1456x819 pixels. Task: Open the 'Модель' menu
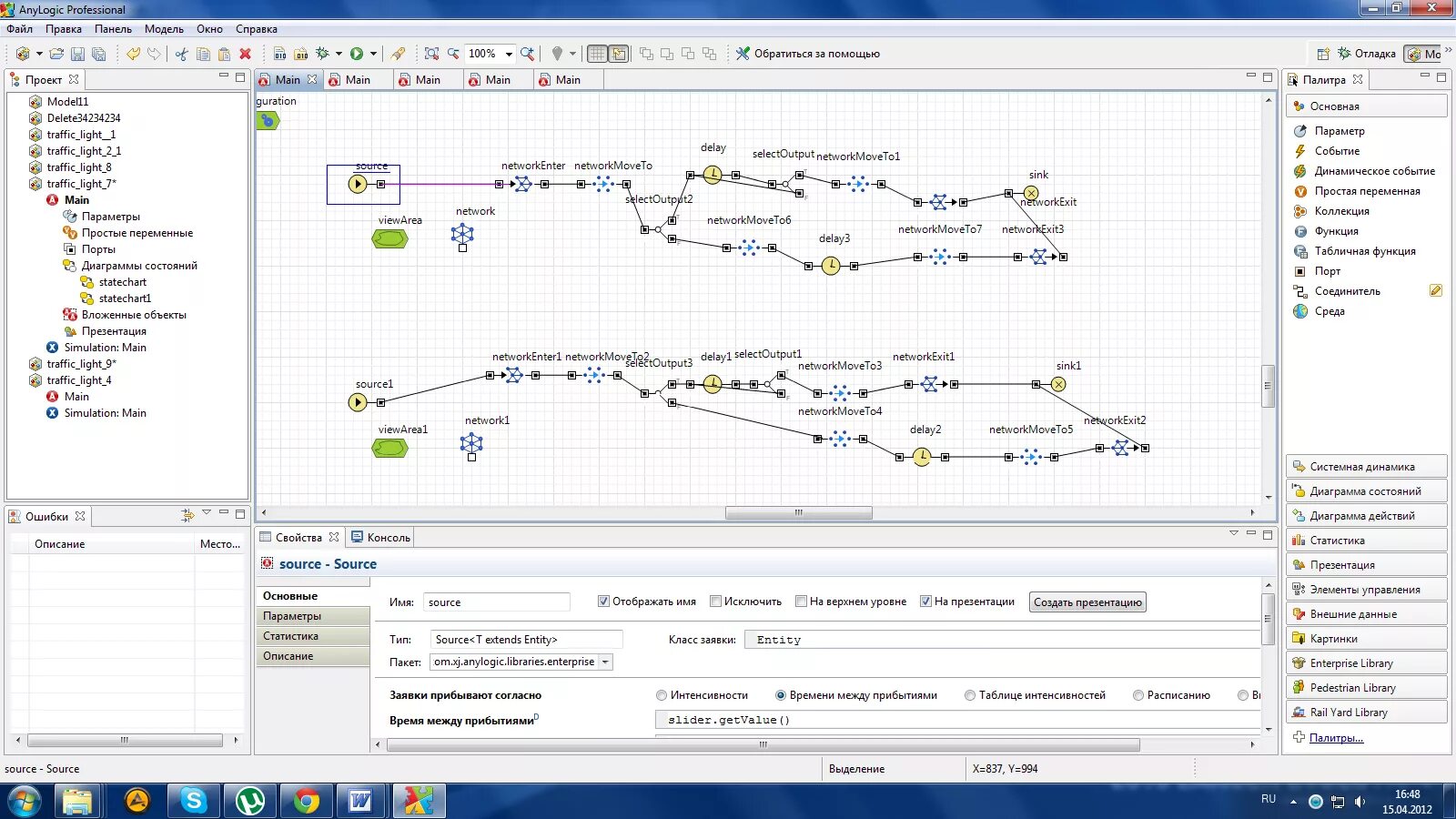[164, 29]
